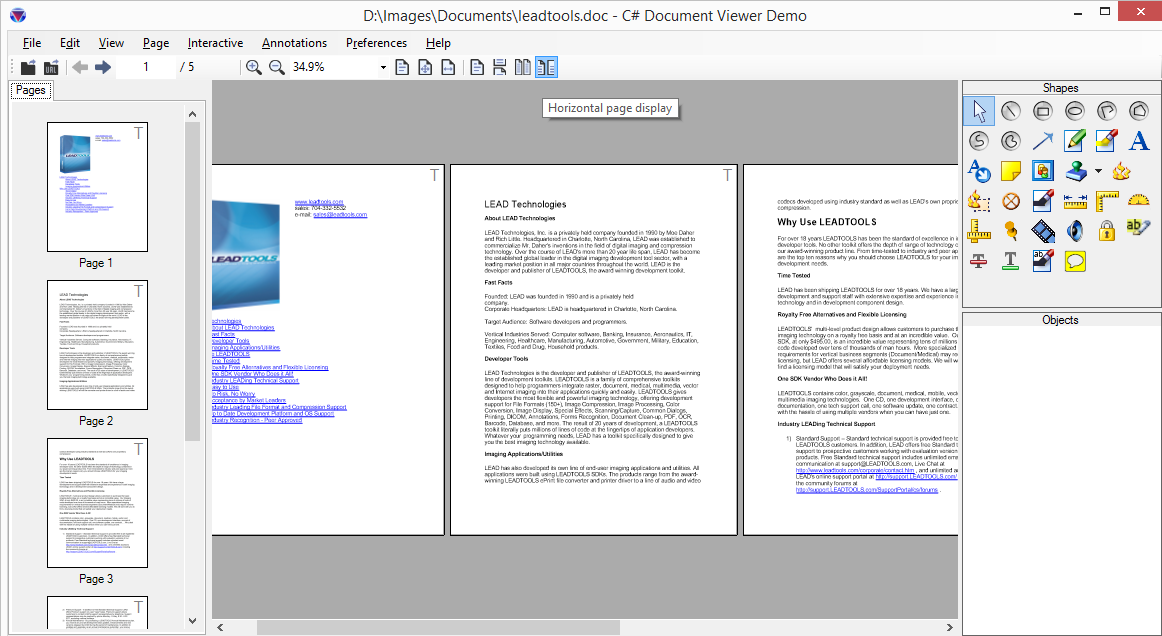Select the Sticky Note comment bubble tool

tap(1075, 261)
